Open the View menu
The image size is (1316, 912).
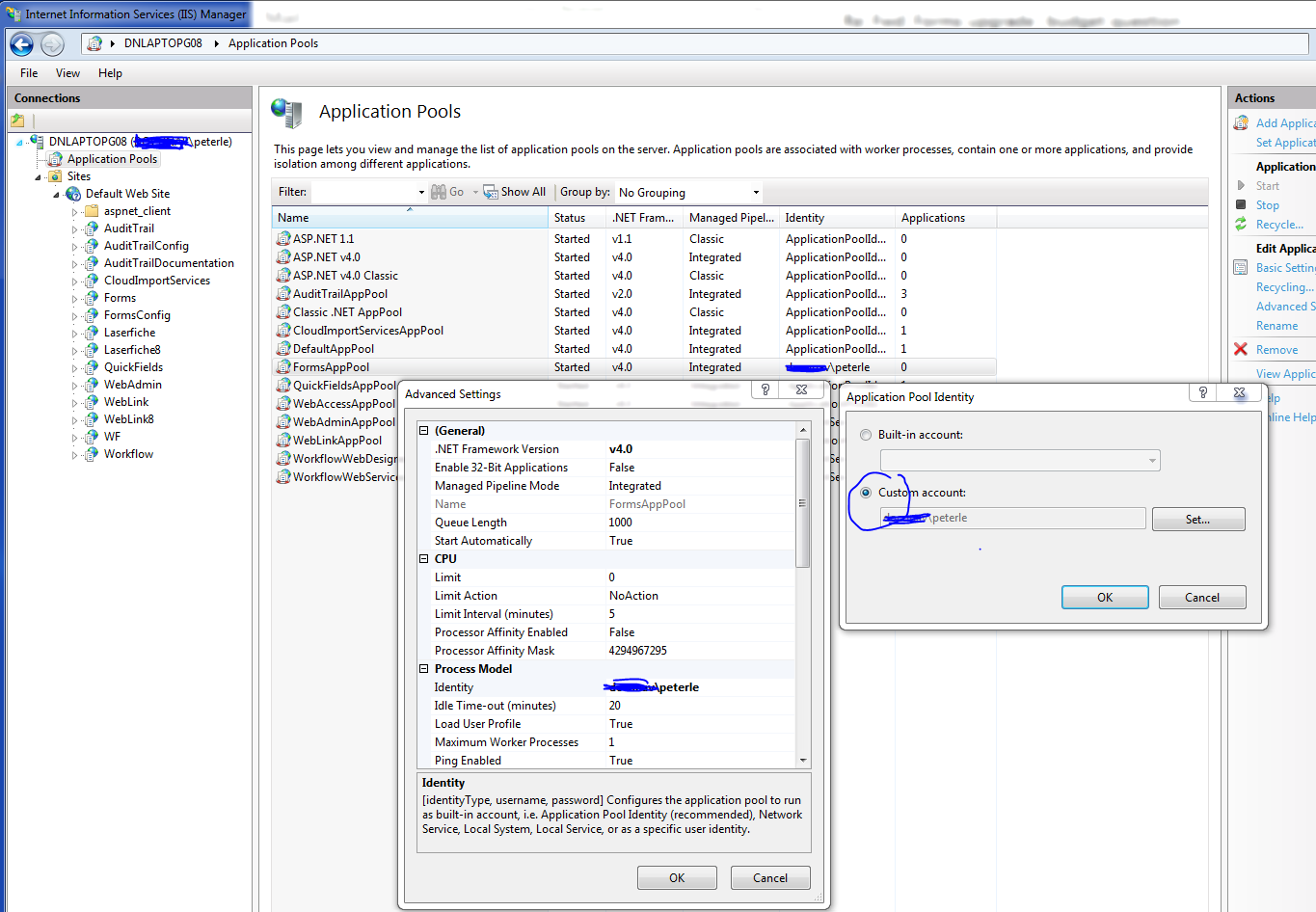[67, 73]
